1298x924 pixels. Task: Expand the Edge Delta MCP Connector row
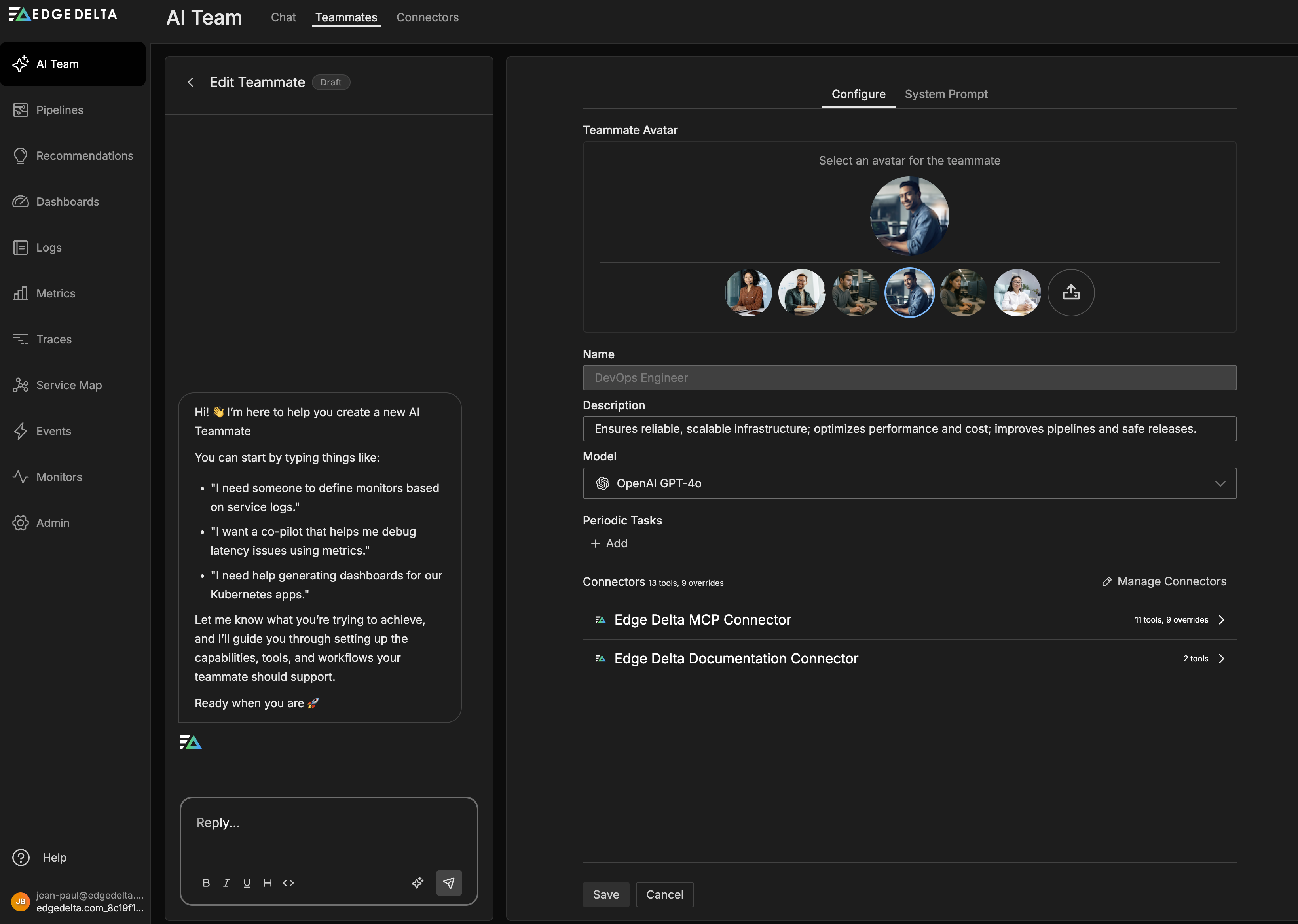pyautogui.click(x=909, y=619)
